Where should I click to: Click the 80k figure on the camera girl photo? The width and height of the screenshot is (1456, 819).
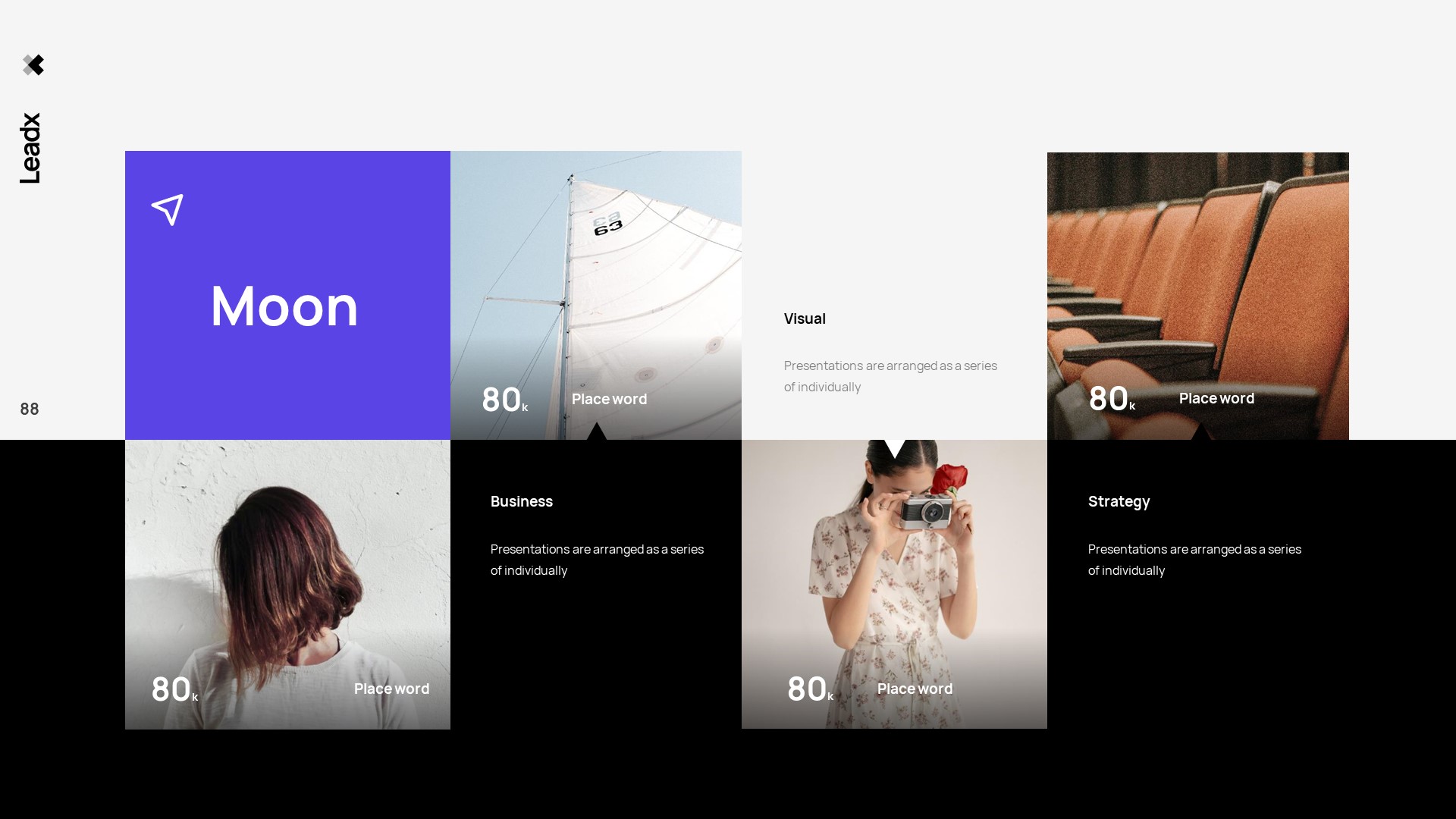(809, 689)
